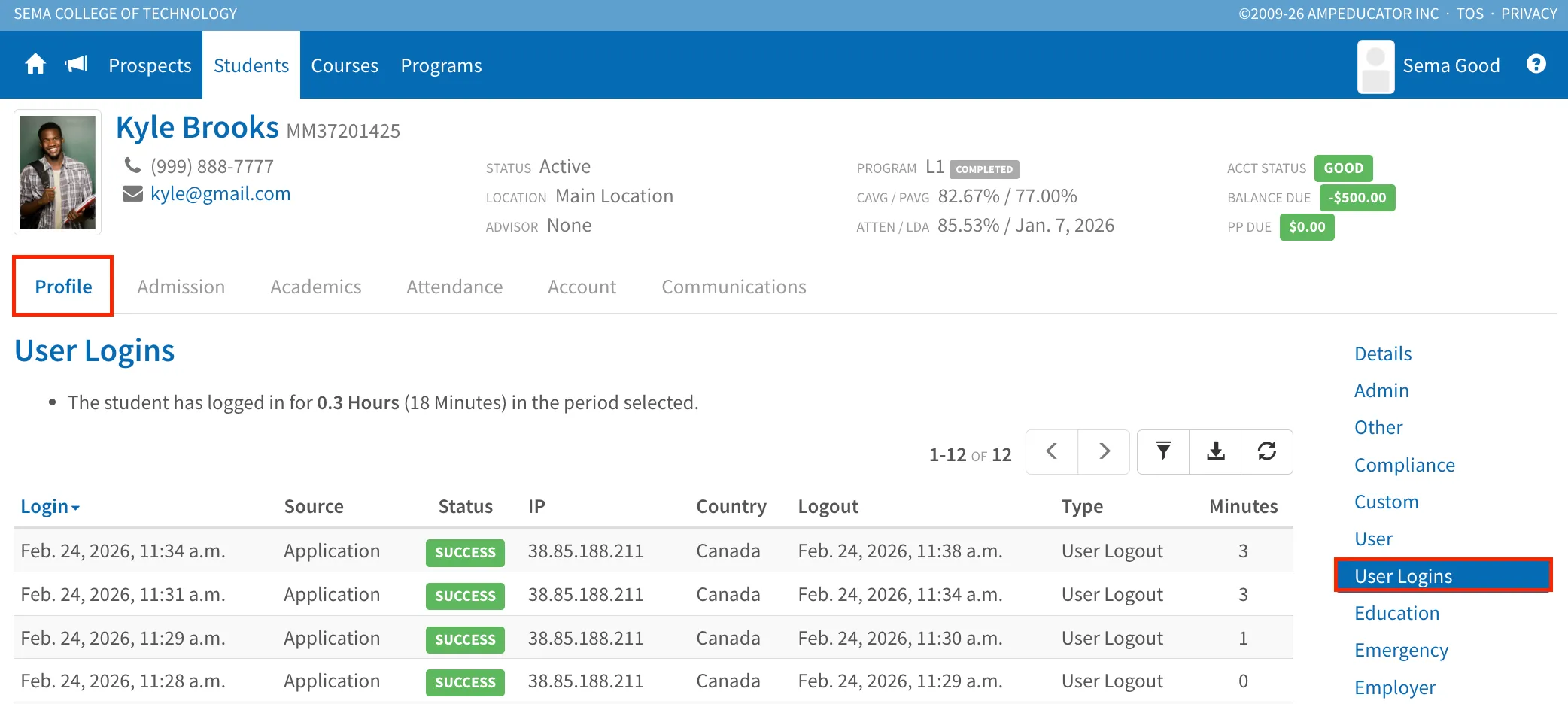Image resolution: width=1568 pixels, height=704 pixels.
Task: Open the Prospects menu
Action: [150, 65]
